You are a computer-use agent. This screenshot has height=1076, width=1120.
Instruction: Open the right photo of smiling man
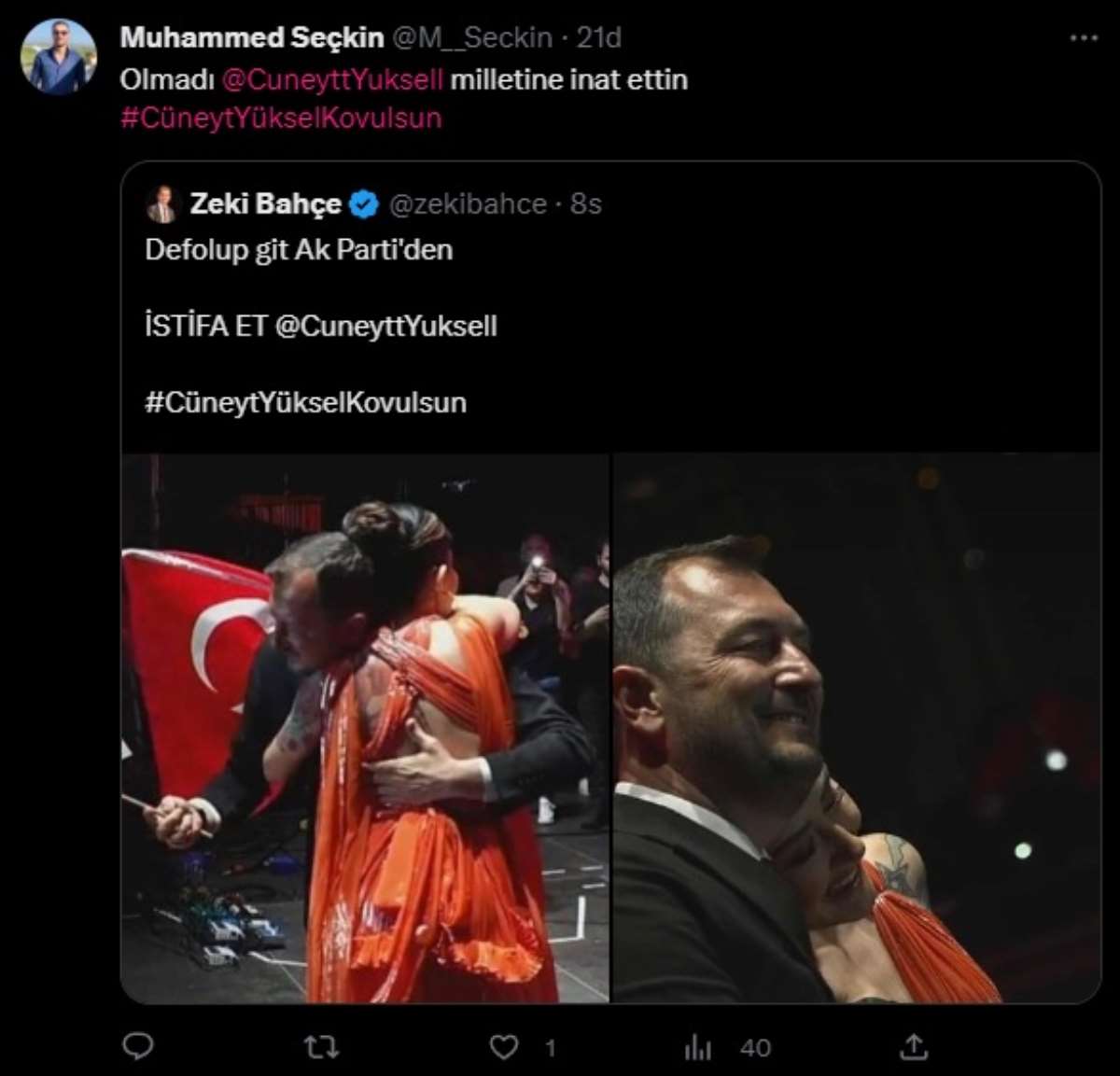click(856, 728)
